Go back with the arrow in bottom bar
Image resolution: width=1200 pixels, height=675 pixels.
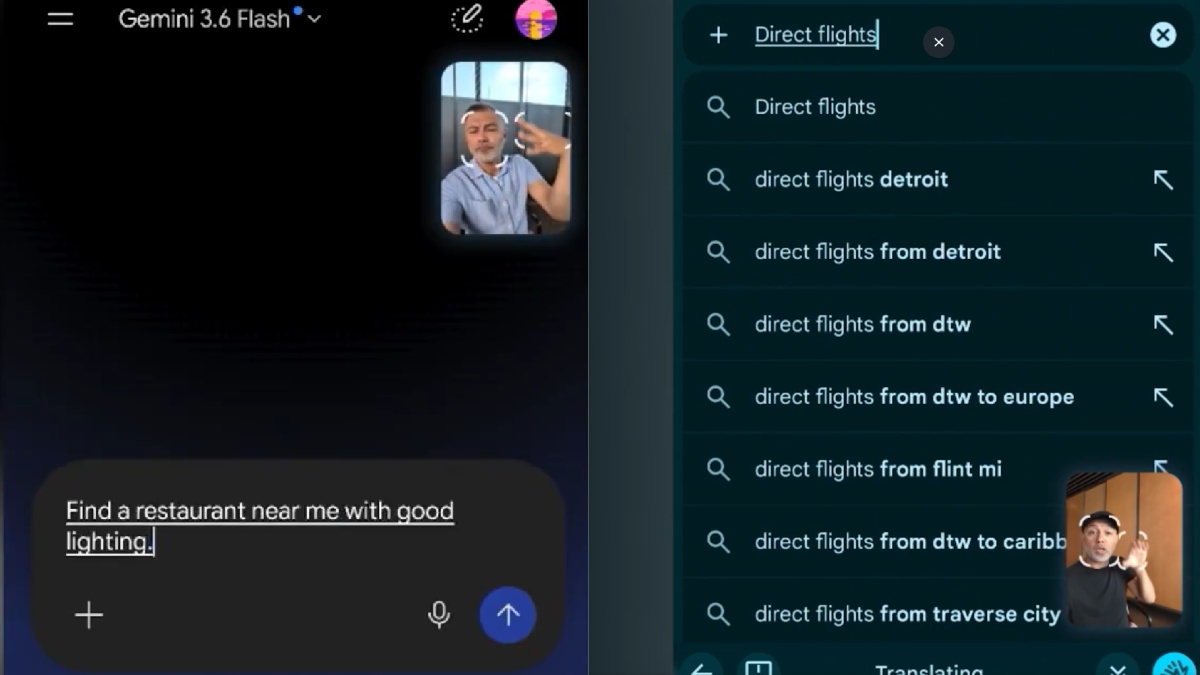coord(702,668)
